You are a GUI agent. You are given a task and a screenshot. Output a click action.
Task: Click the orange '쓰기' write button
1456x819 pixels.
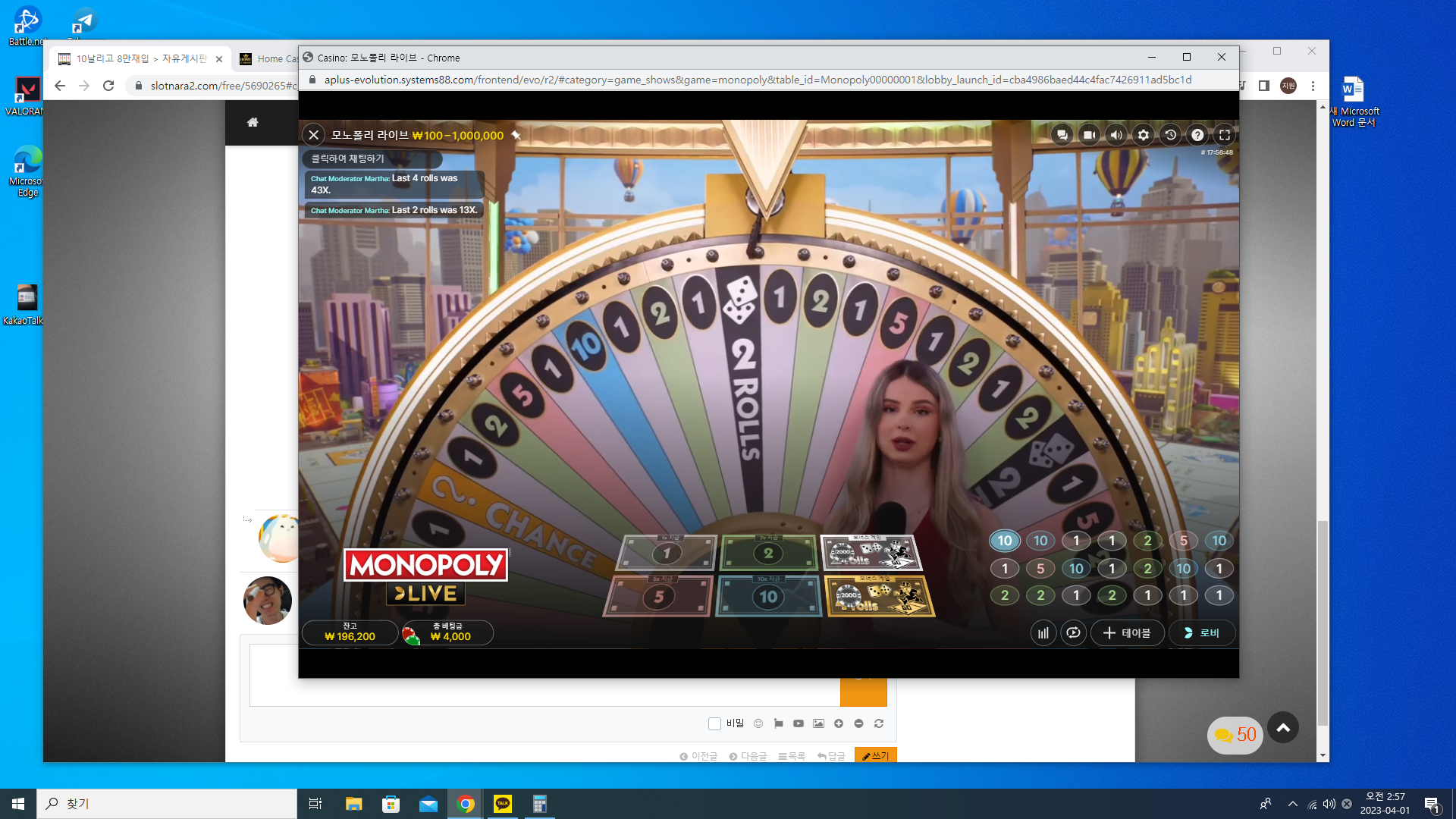[x=876, y=755]
